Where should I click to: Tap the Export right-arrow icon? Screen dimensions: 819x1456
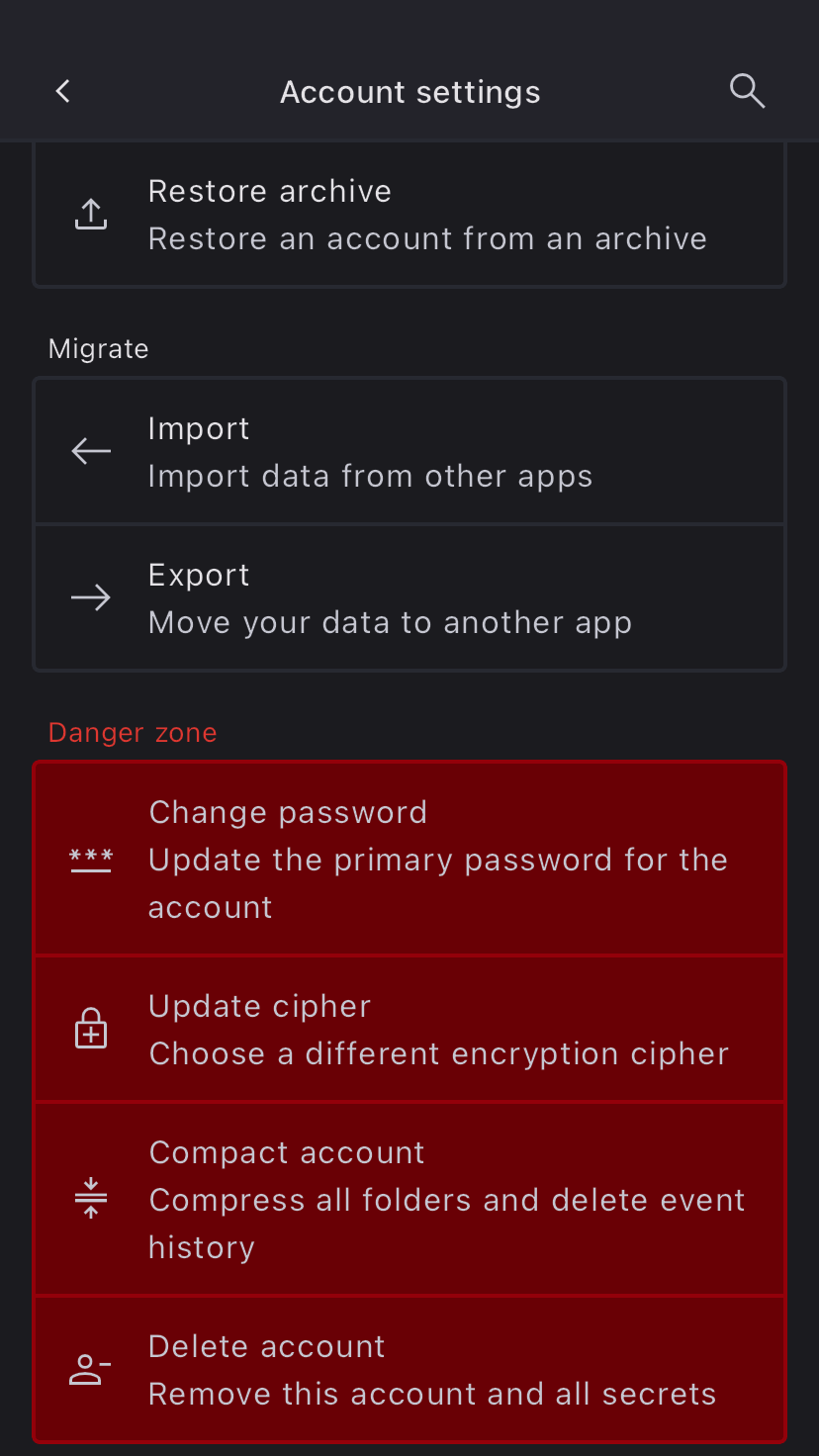point(91,597)
